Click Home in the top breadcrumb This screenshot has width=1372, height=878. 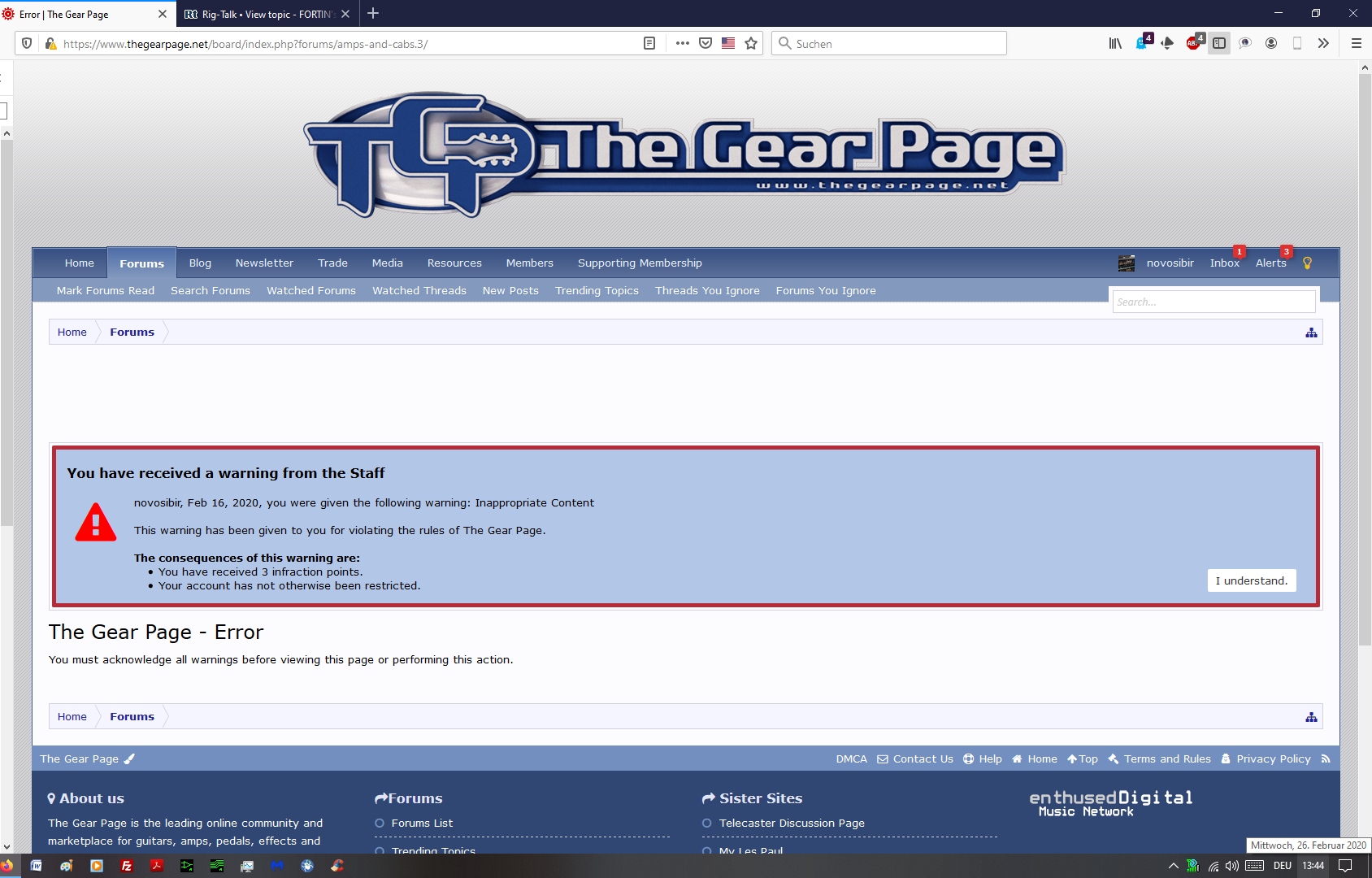pos(72,332)
